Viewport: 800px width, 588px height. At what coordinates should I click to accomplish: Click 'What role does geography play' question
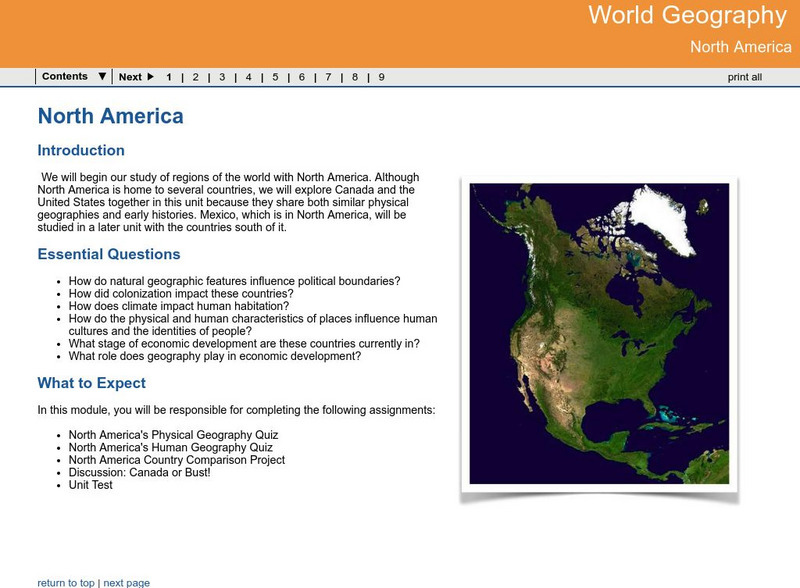click(x=215, y=356)
